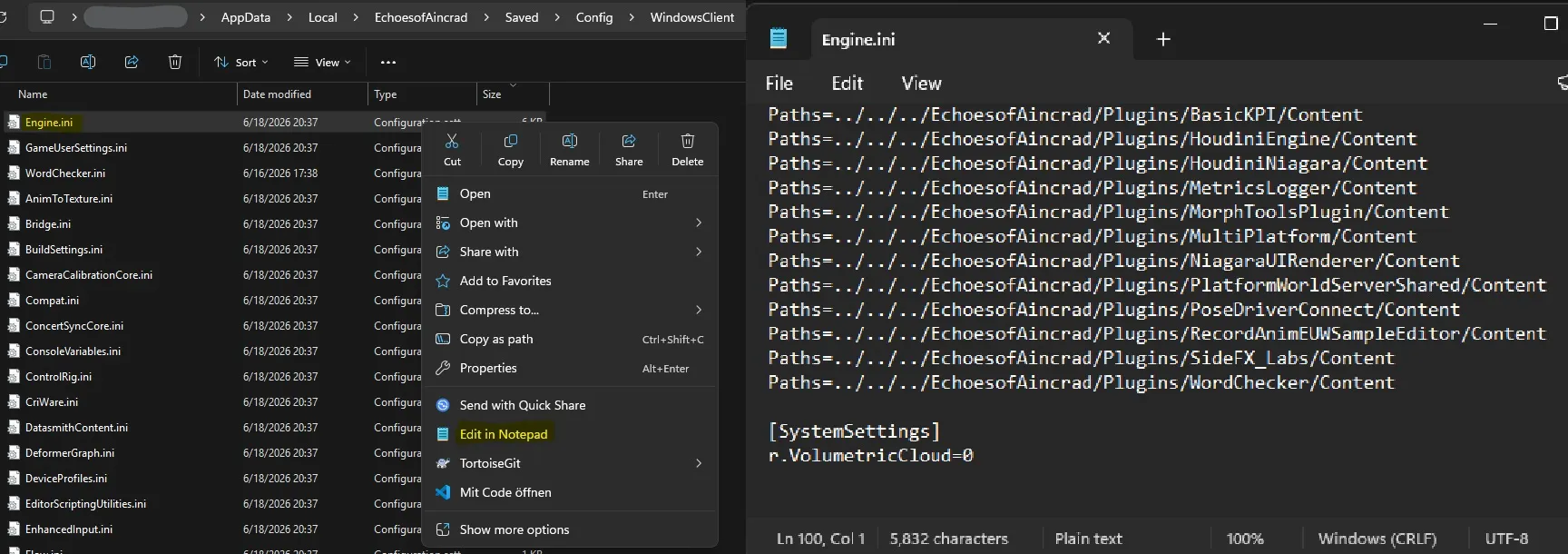Click the Explorer toolbar share icon
Screen dimensions: 1568x554
132,62
